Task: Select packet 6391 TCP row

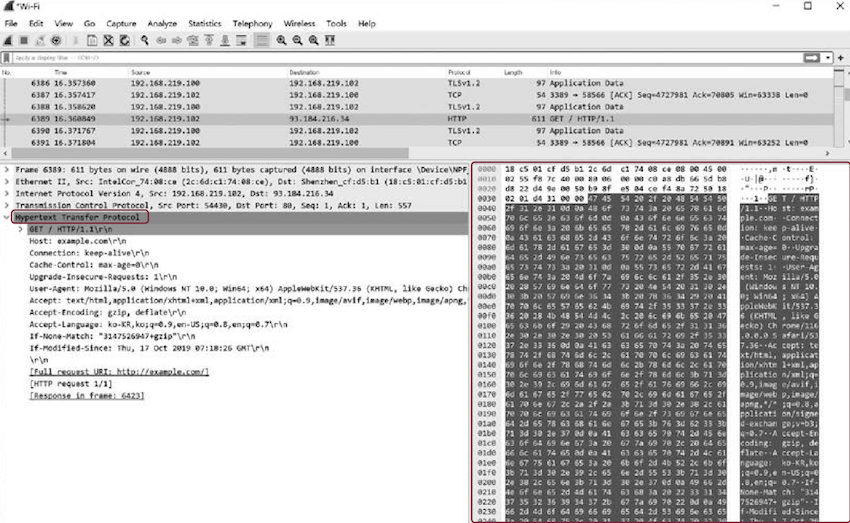Action: (x=417, y=143)
